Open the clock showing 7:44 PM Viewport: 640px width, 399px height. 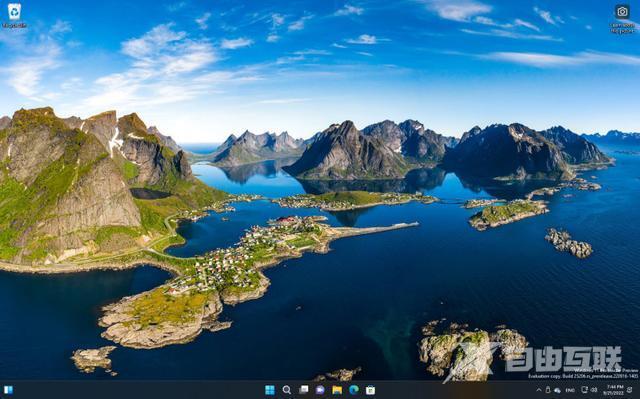pos(613,390)
